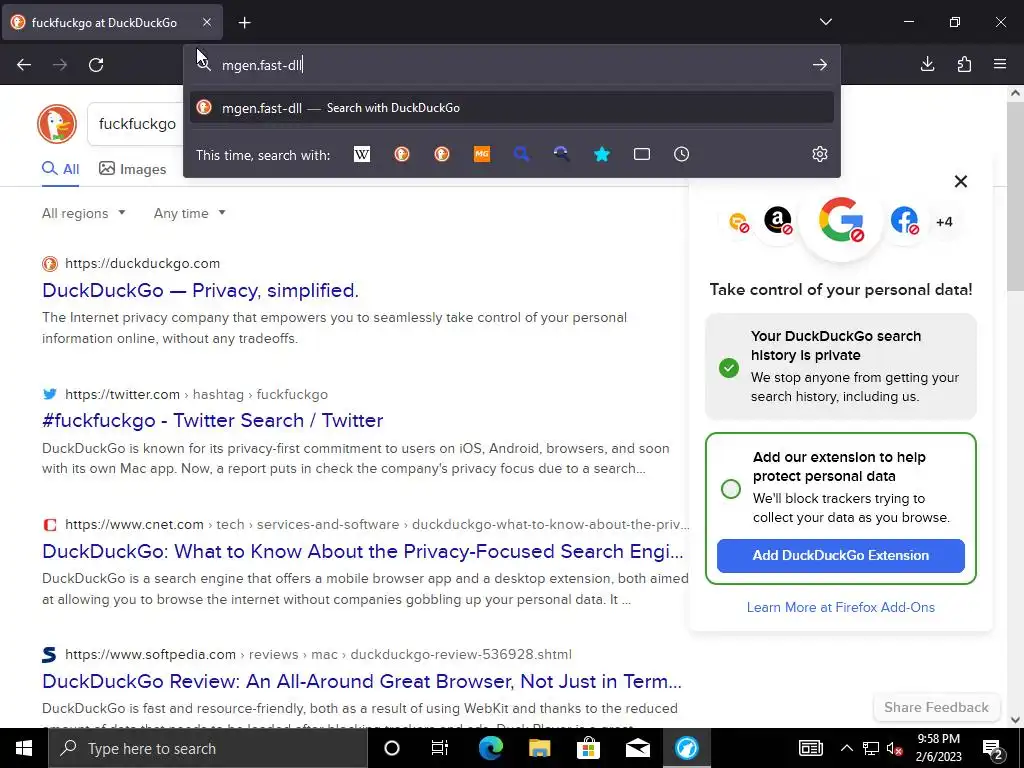Open Windows Task View
This screenshot has height=768, width=1024.
(x=440, y=748)
